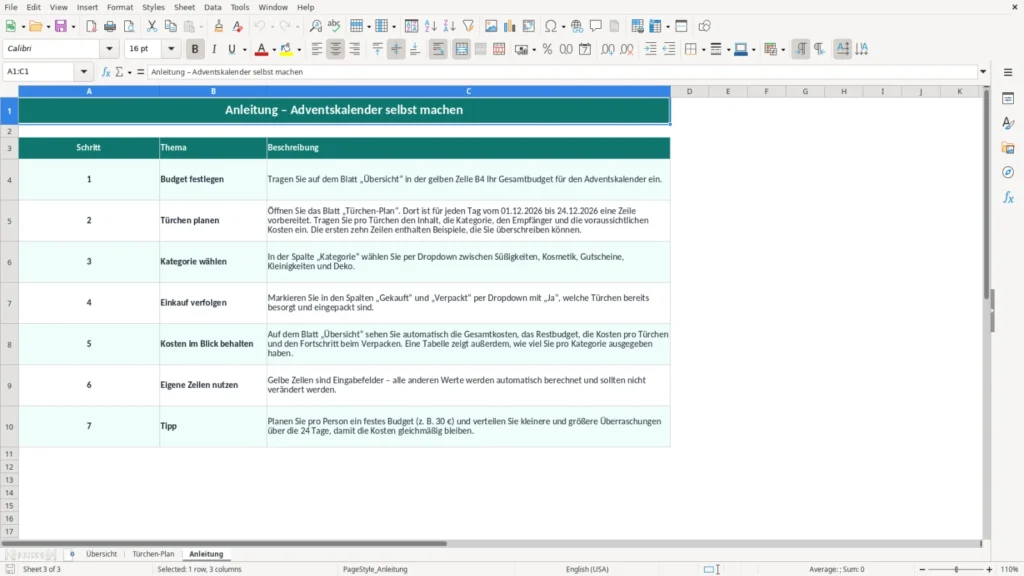Open the Format menu
This screenshot has height=576, width=1024.
click(x=120, y=7)
